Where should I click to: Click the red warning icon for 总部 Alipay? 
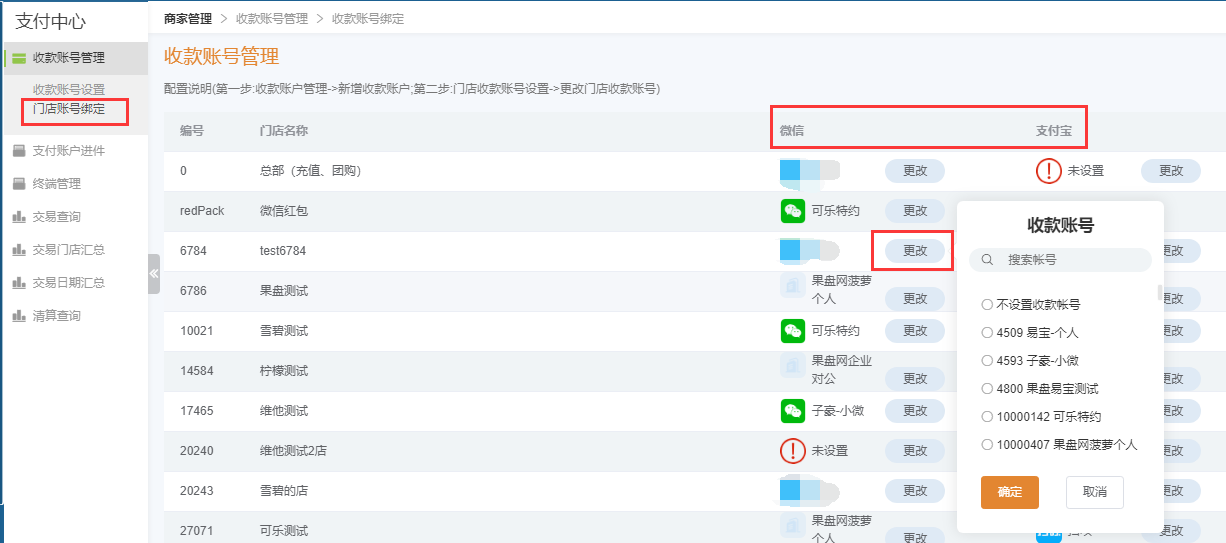(x=1048, y=171)
